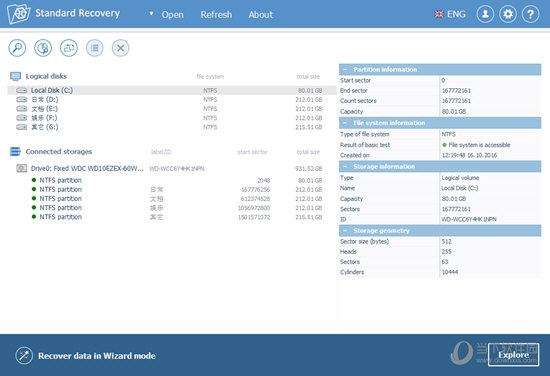Click the drive icon beside (G:)

coord(21,127)
